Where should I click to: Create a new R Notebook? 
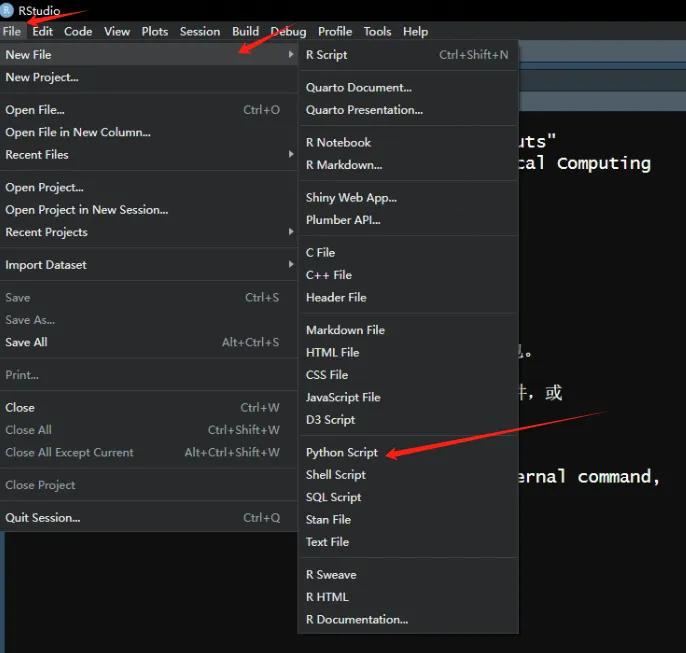click(x=408, y=143)
